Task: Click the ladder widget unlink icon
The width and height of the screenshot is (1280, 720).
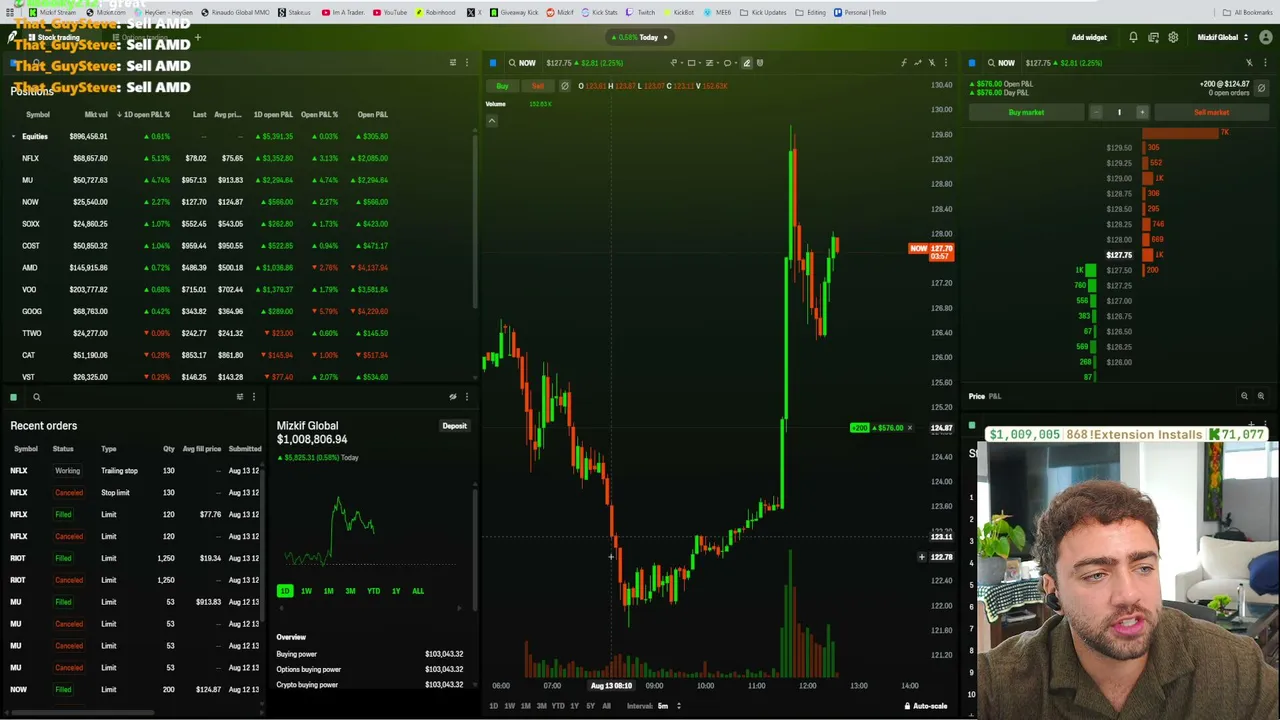Action: pyautogui.click(x=1249, y=63)
